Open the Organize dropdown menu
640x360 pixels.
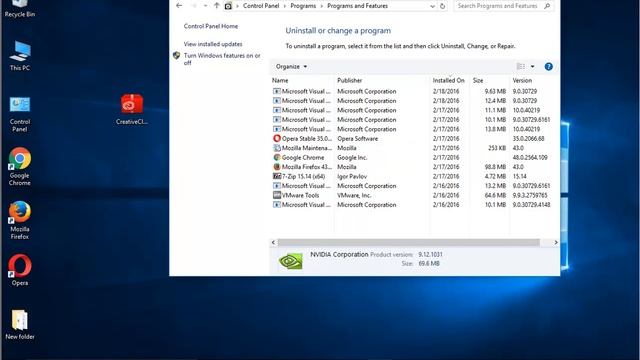pyautogui.click(x=291, y=67)
